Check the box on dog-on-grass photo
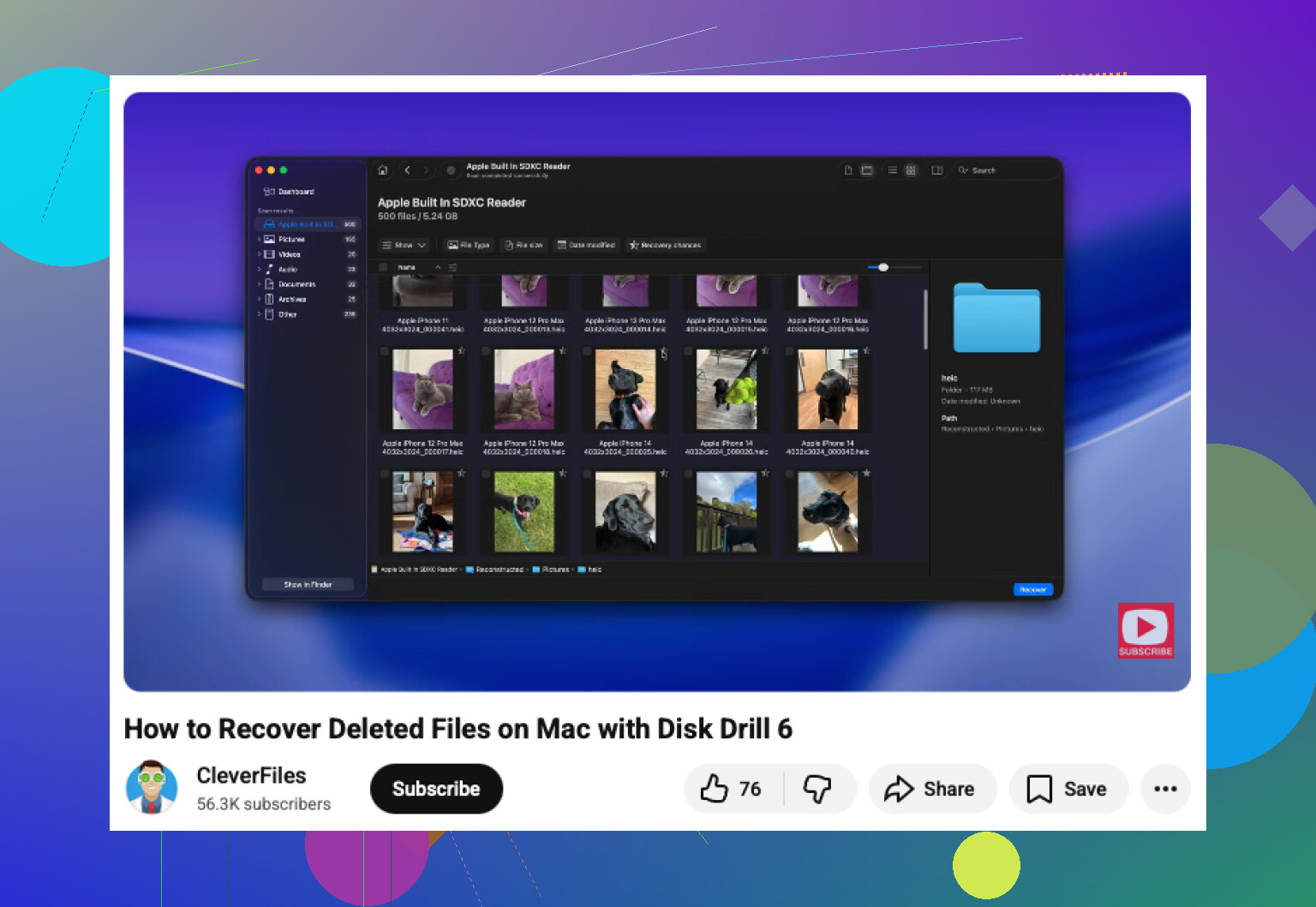The width and height of the screenshot is (1316, 907). coord(486,474)
